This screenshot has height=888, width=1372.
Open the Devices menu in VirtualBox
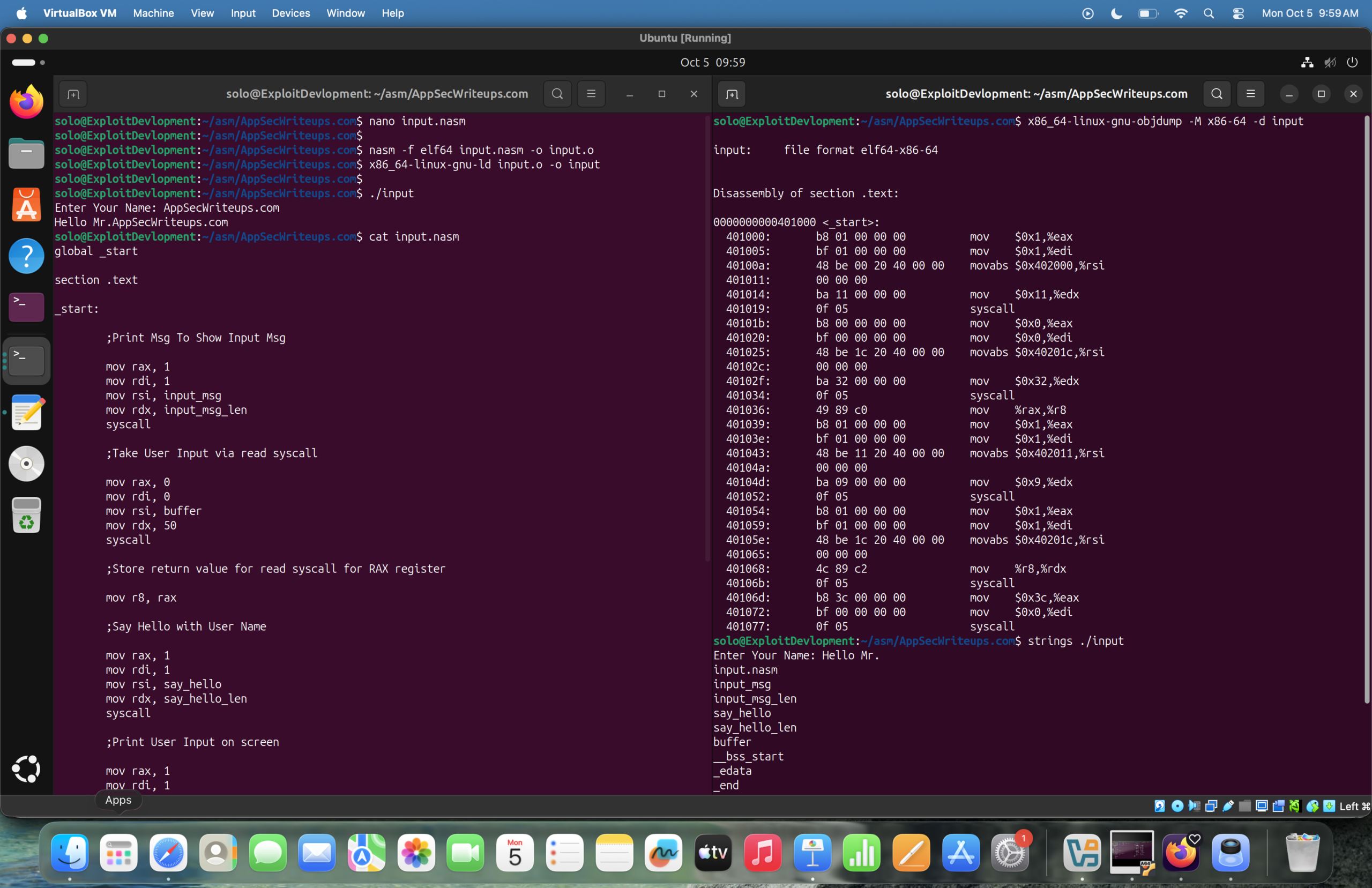click(x=290, y=13)
